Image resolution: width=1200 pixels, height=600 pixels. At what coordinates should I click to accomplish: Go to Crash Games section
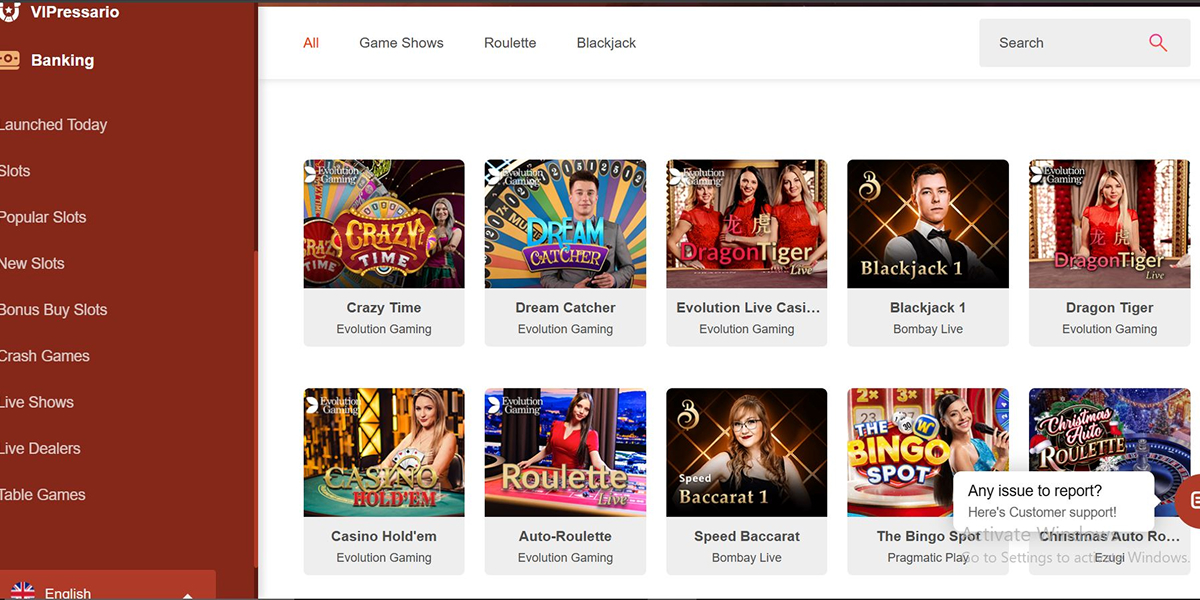[x=45, y=356]
